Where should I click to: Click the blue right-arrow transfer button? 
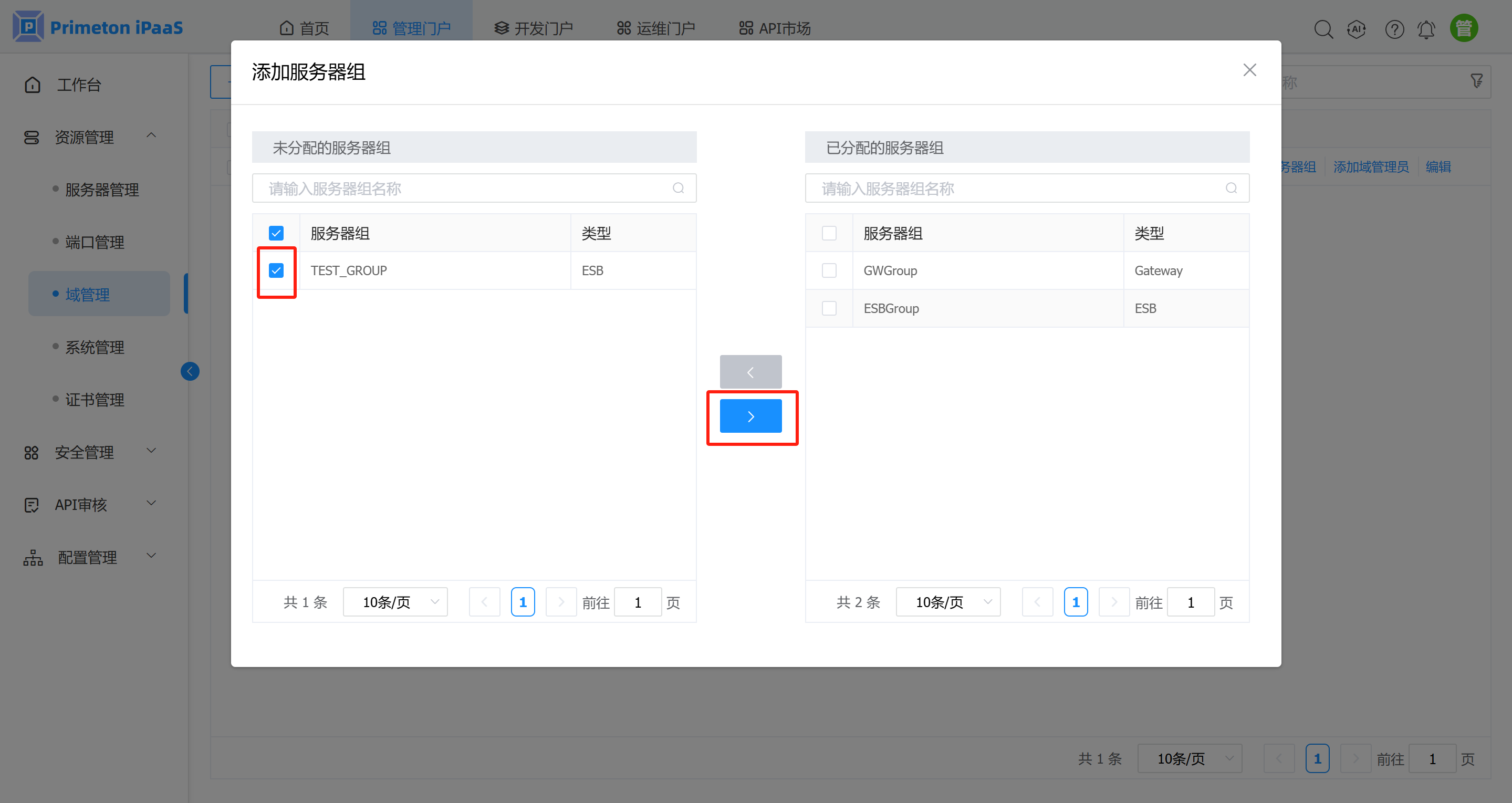tap(750, 415)
